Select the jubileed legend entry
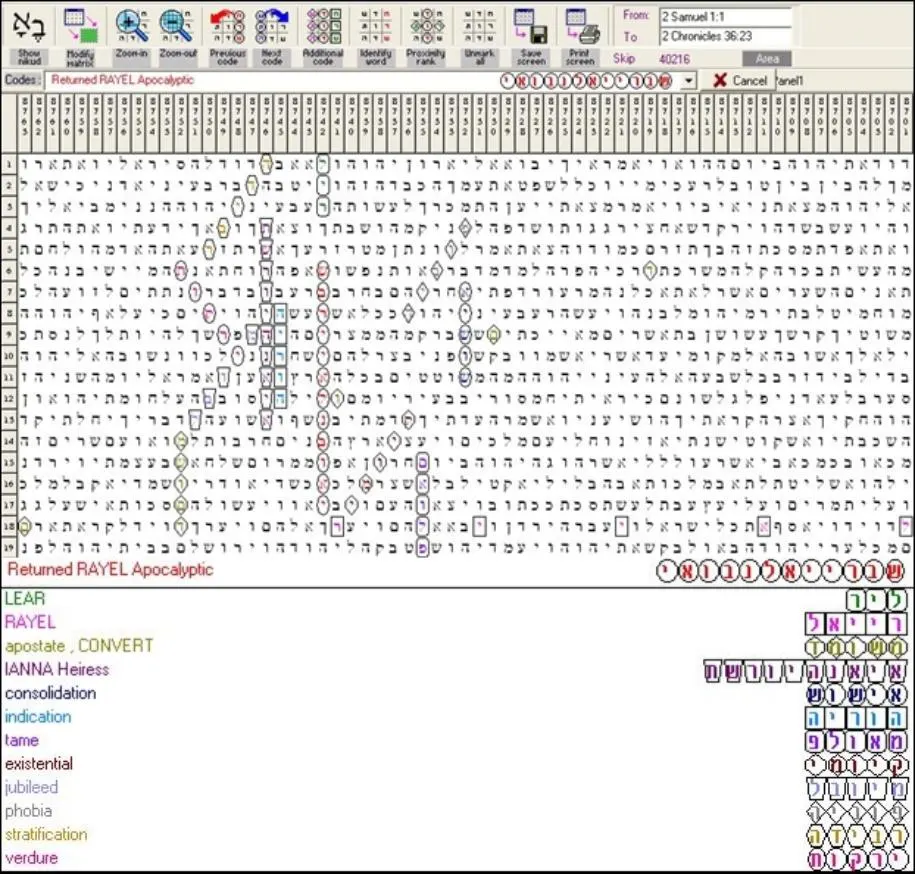This screenshot has height=874, width=915. pos(32,788)
